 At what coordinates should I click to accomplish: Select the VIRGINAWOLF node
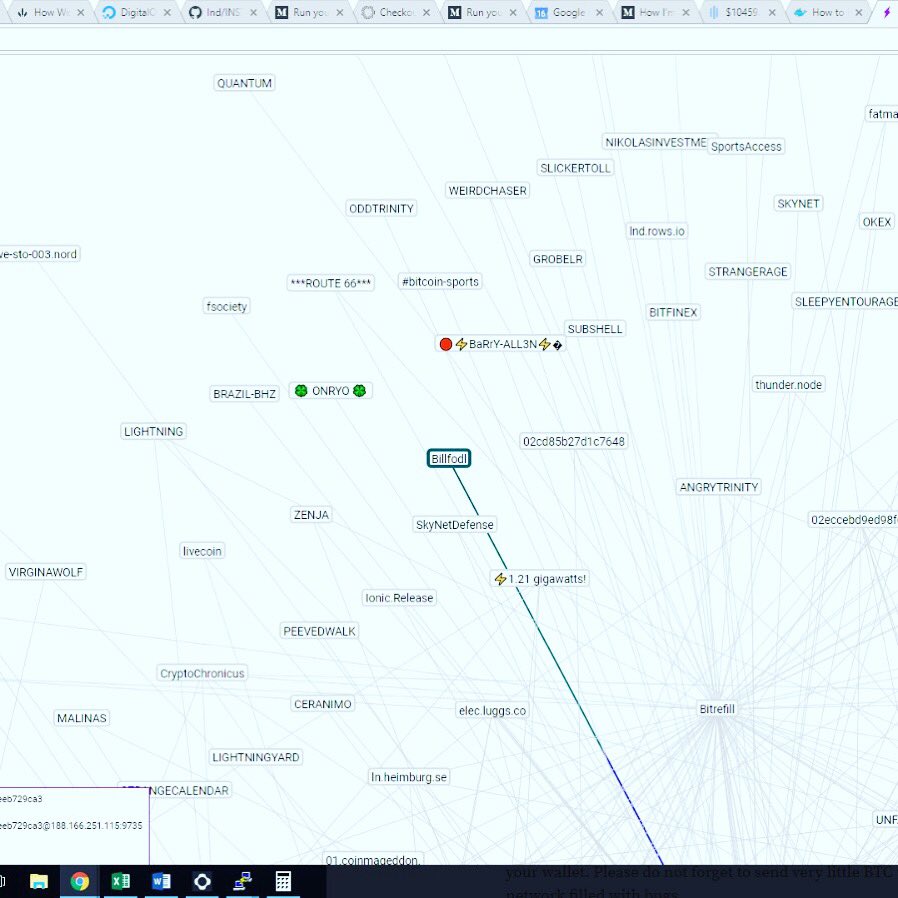coord(46,572)
